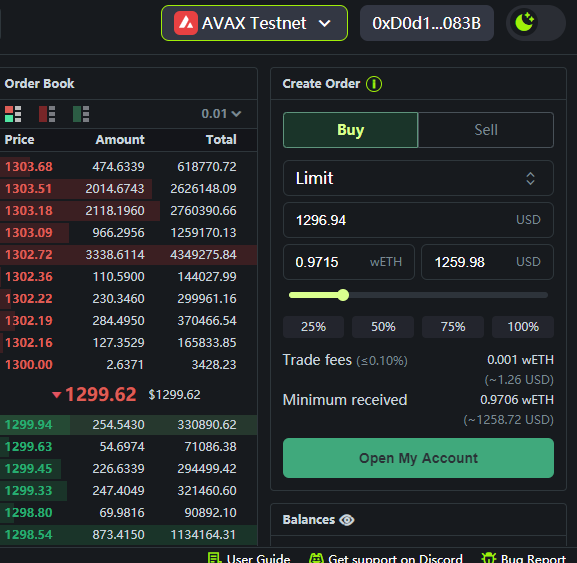The image size is (577, 563).
Task: Click the Amount column header
Action: (x=120, y=140)
